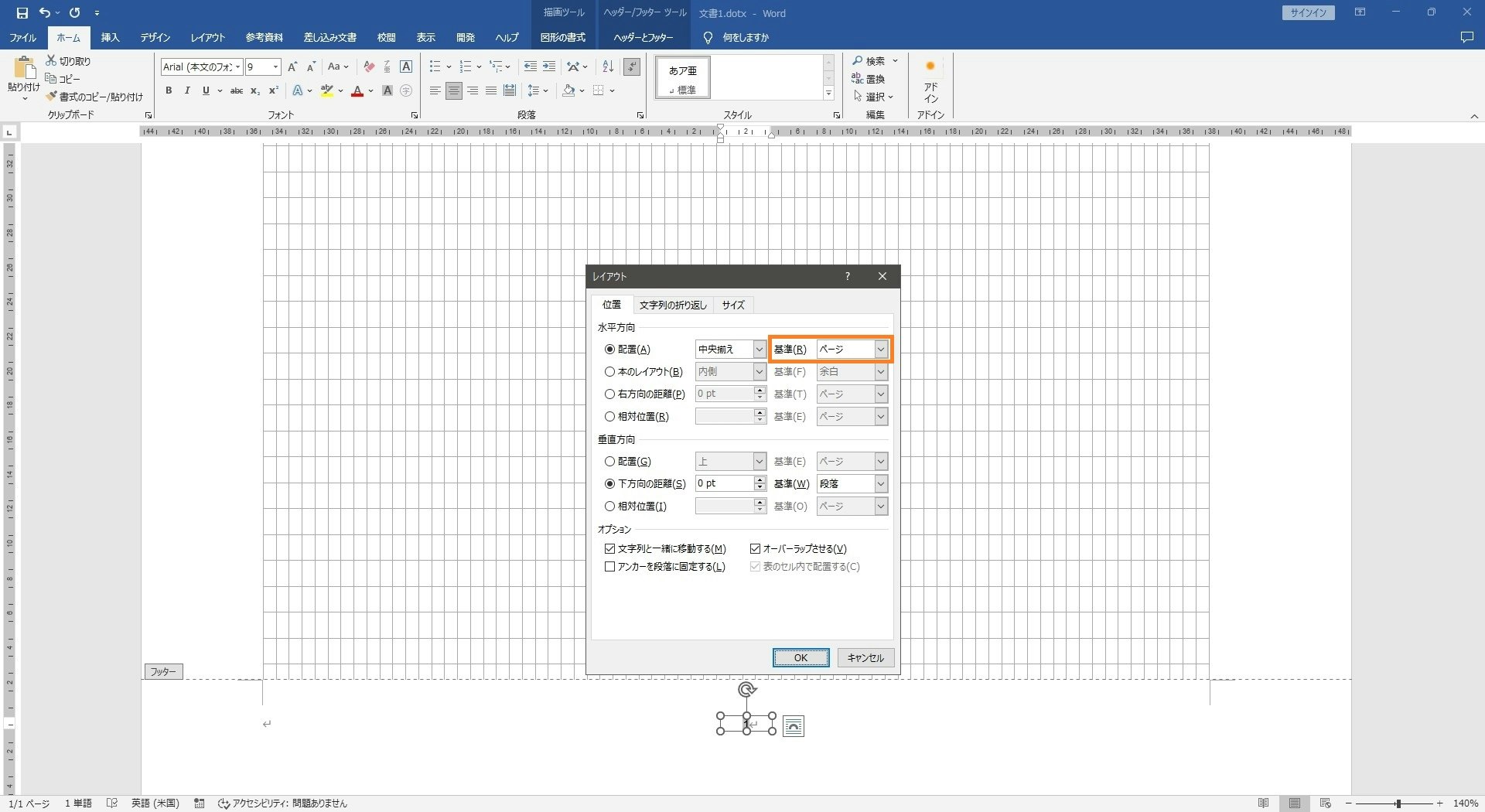Open the 選択 dropdown in editing group

[873, 97]
